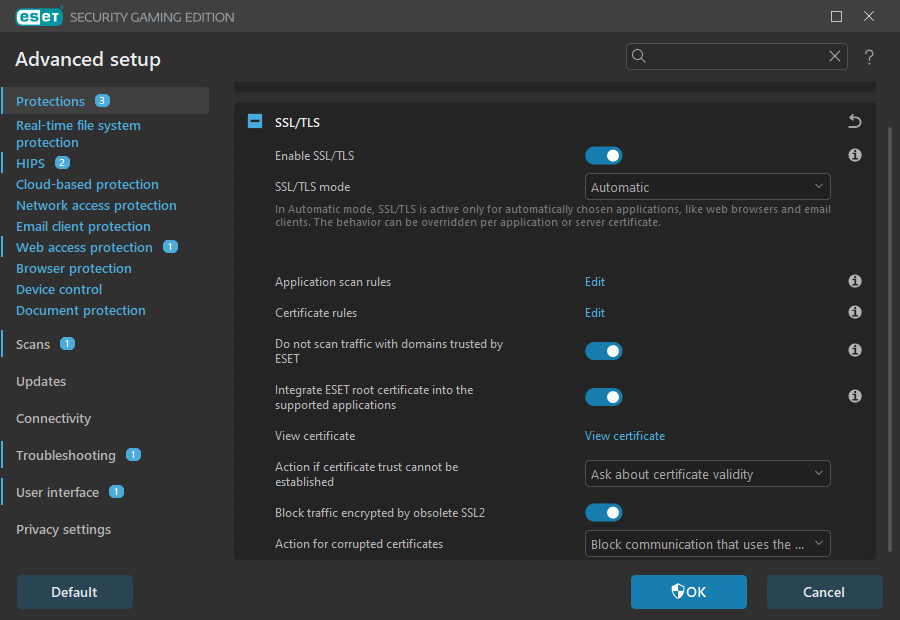Go to HIPS settings
Viewport: 900px width, 620px height.
[x=30, y=164]
